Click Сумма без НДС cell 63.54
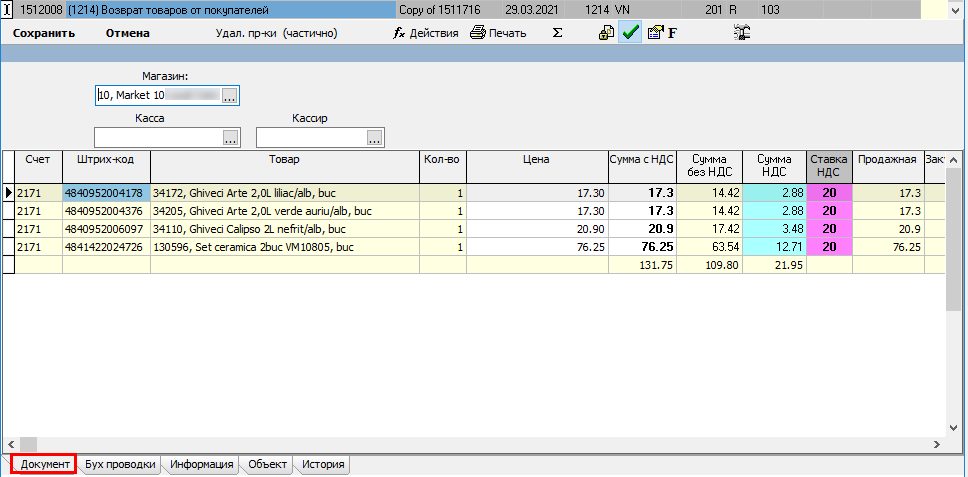The image size is (968, 477). pos(709,247)
